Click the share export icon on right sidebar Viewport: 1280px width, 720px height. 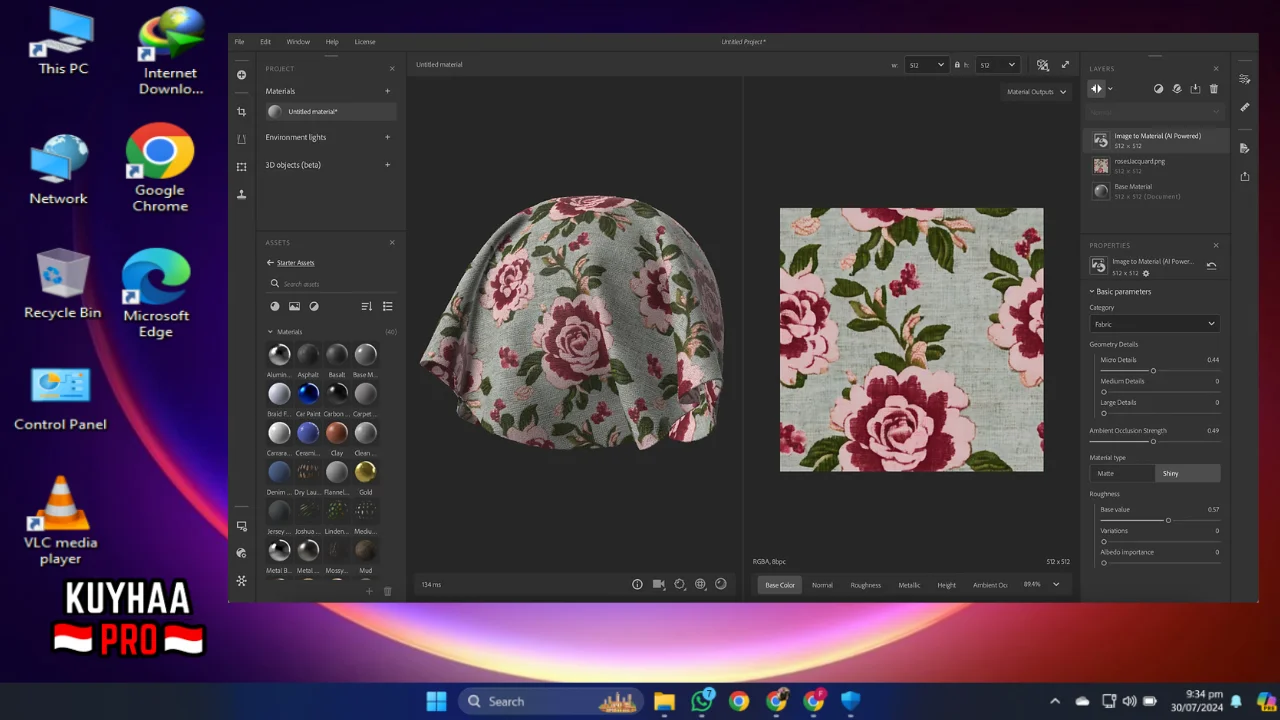[x=1245, y=176]
